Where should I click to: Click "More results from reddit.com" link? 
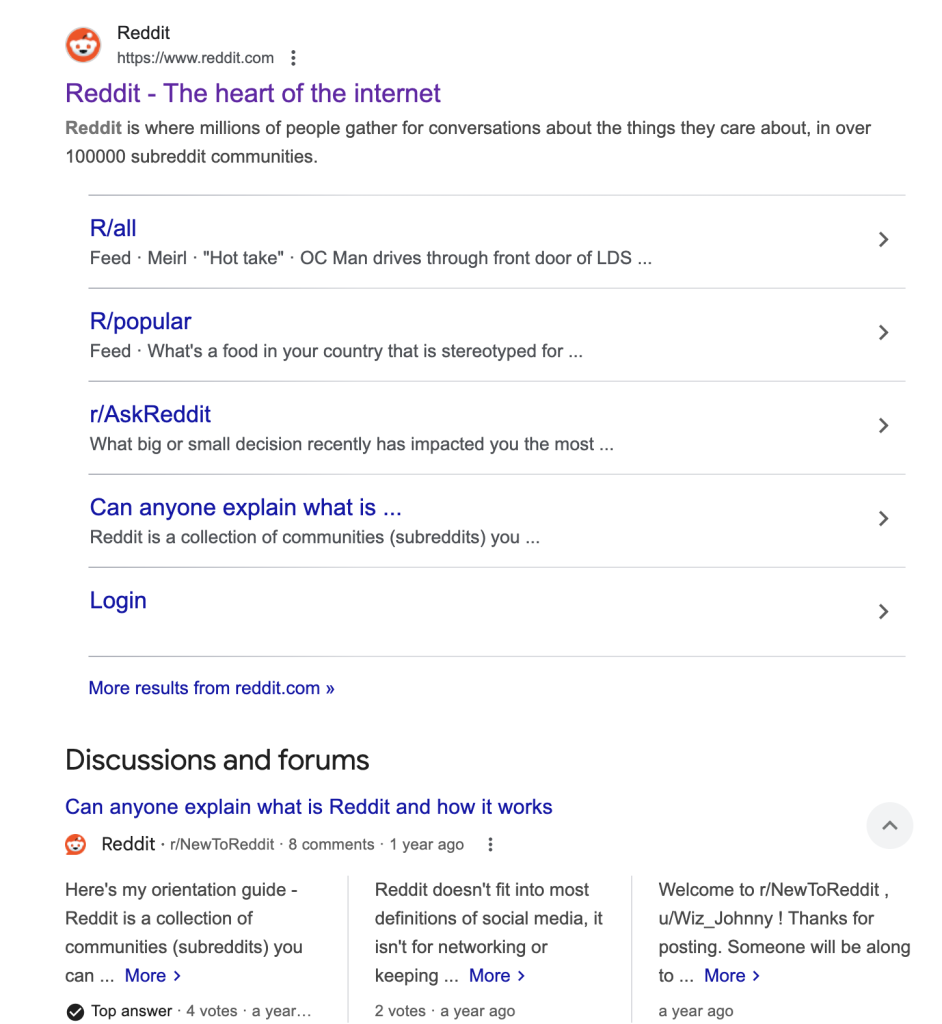pos(211,688)
